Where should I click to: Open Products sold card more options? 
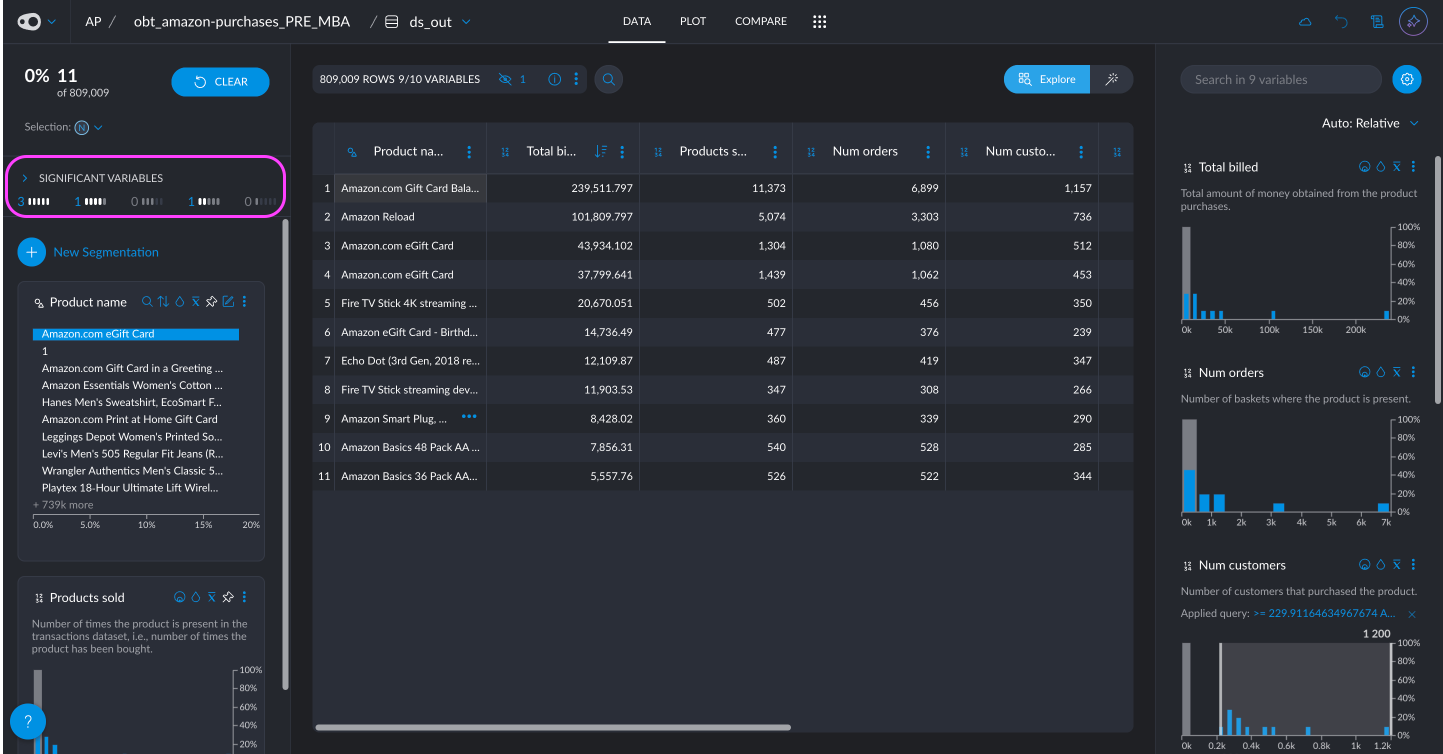245,597
